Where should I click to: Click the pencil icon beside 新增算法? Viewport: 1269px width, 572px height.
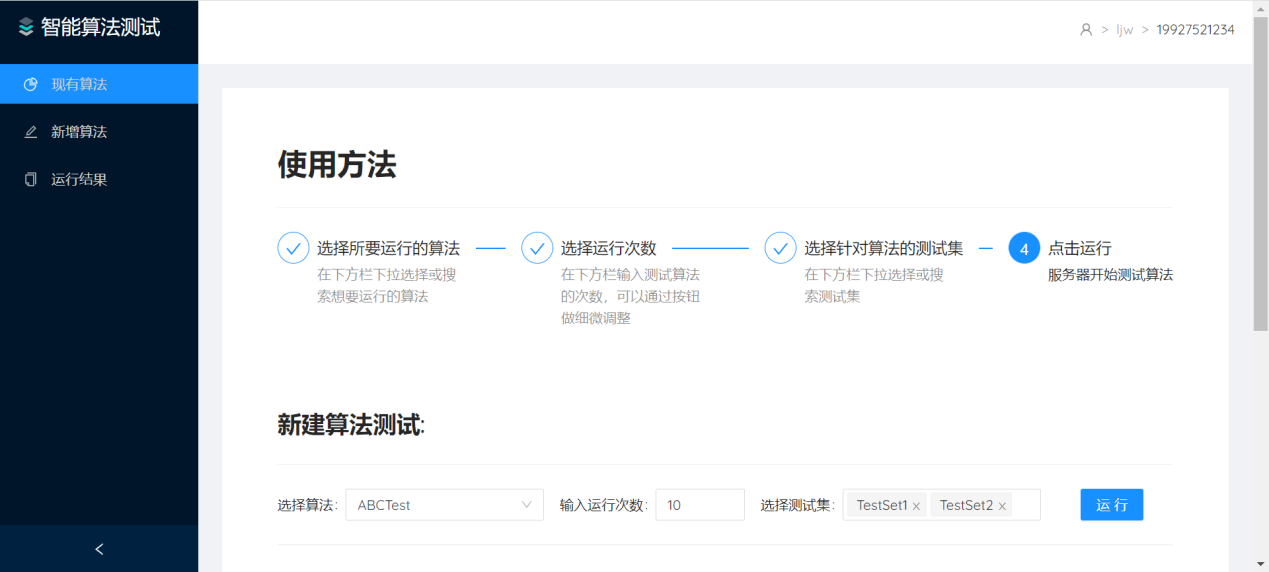tap(31, 132)
